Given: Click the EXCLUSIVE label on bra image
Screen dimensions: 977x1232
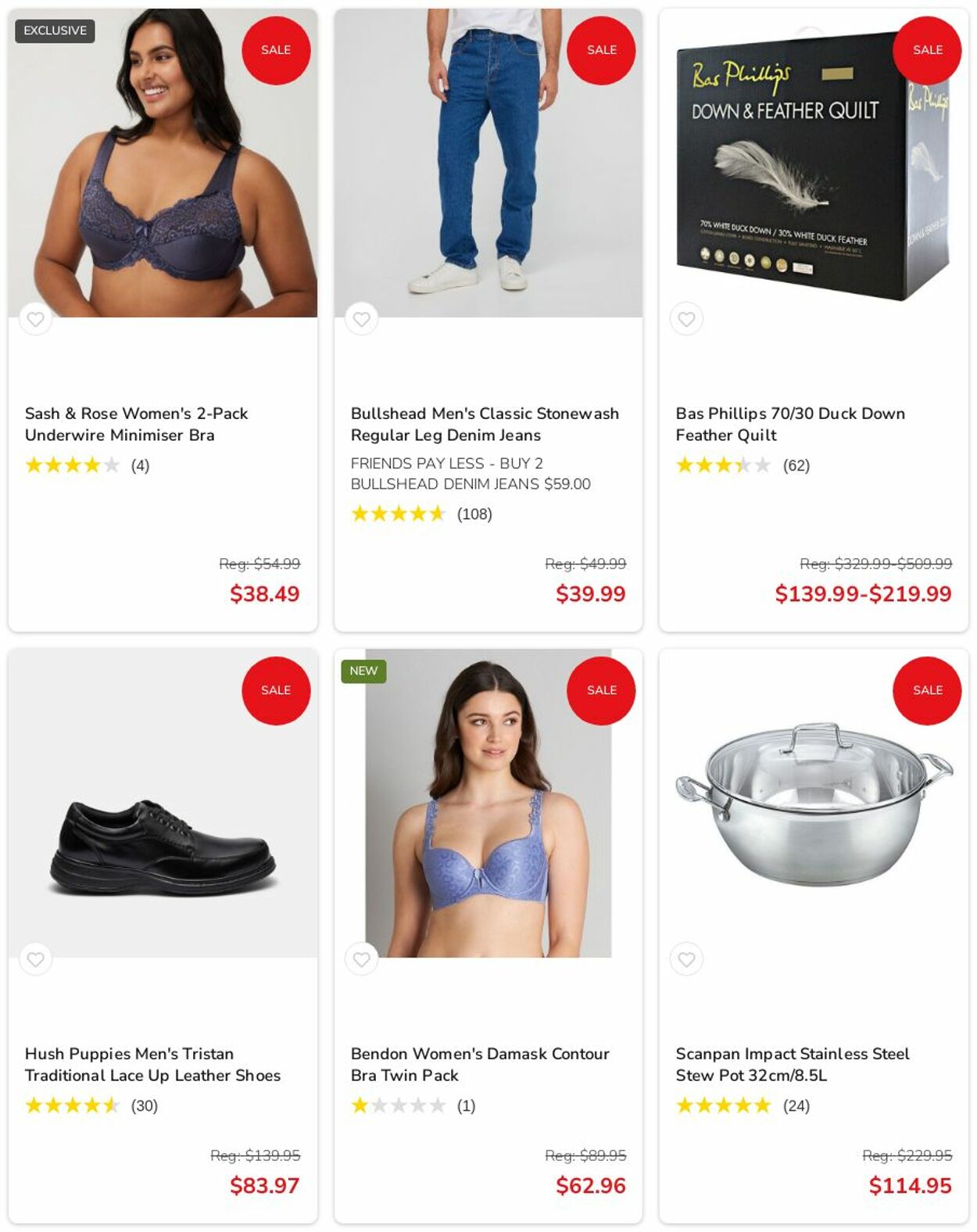Looking at the screenshot, I should click(x=55, y=30).
